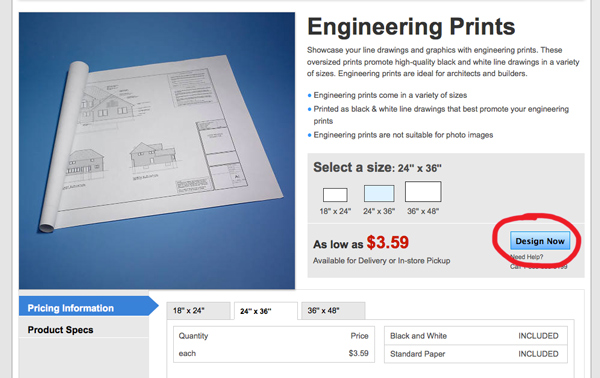Image resolution: width=600 pixels, height=378 pixels.
Task: Switch to Product Specs section
Action: tap(84, 330)
